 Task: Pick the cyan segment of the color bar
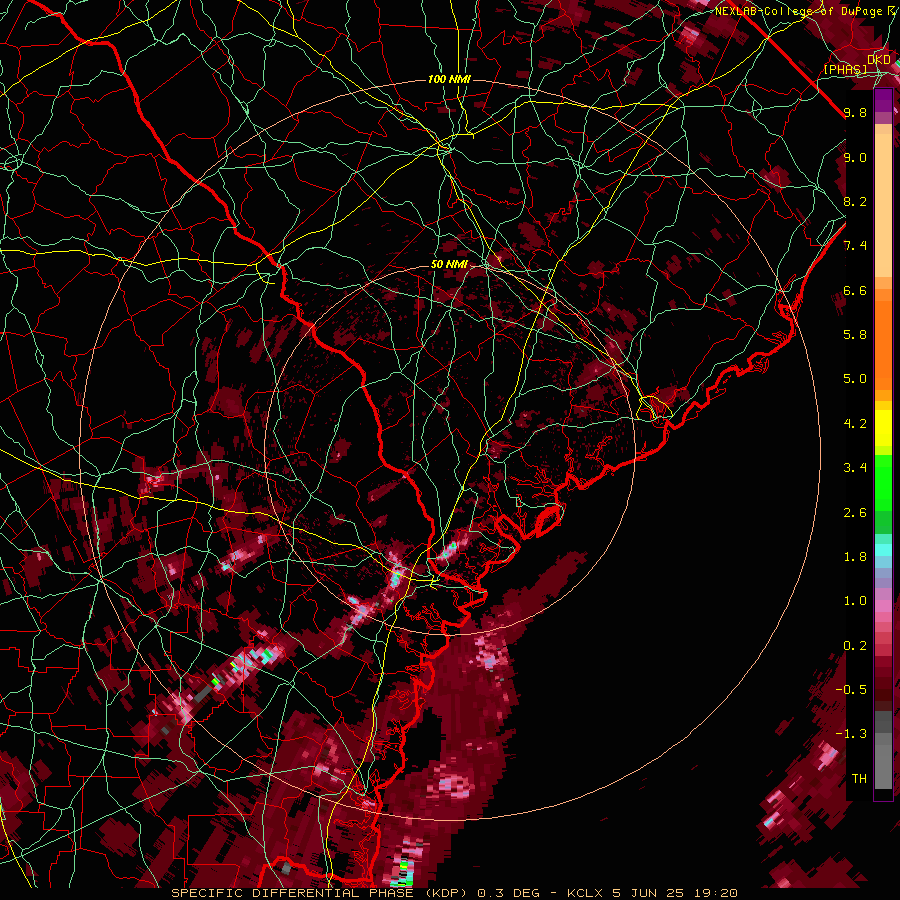pos(883,549)
